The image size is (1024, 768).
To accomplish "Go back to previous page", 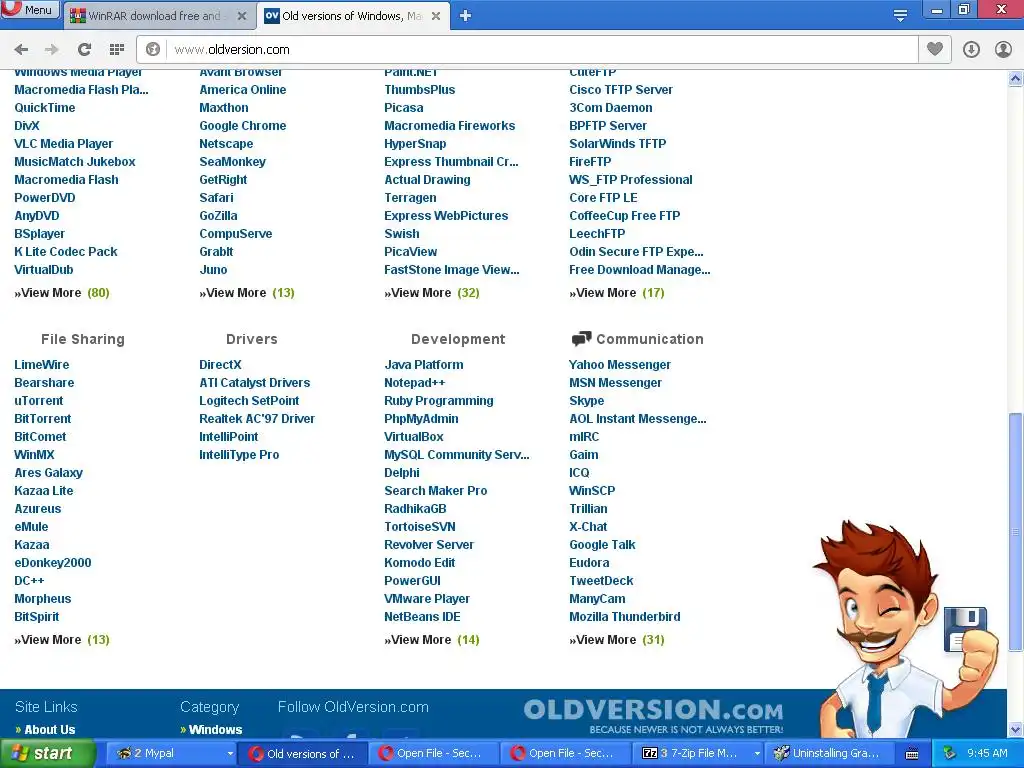I will pos(21,49).
